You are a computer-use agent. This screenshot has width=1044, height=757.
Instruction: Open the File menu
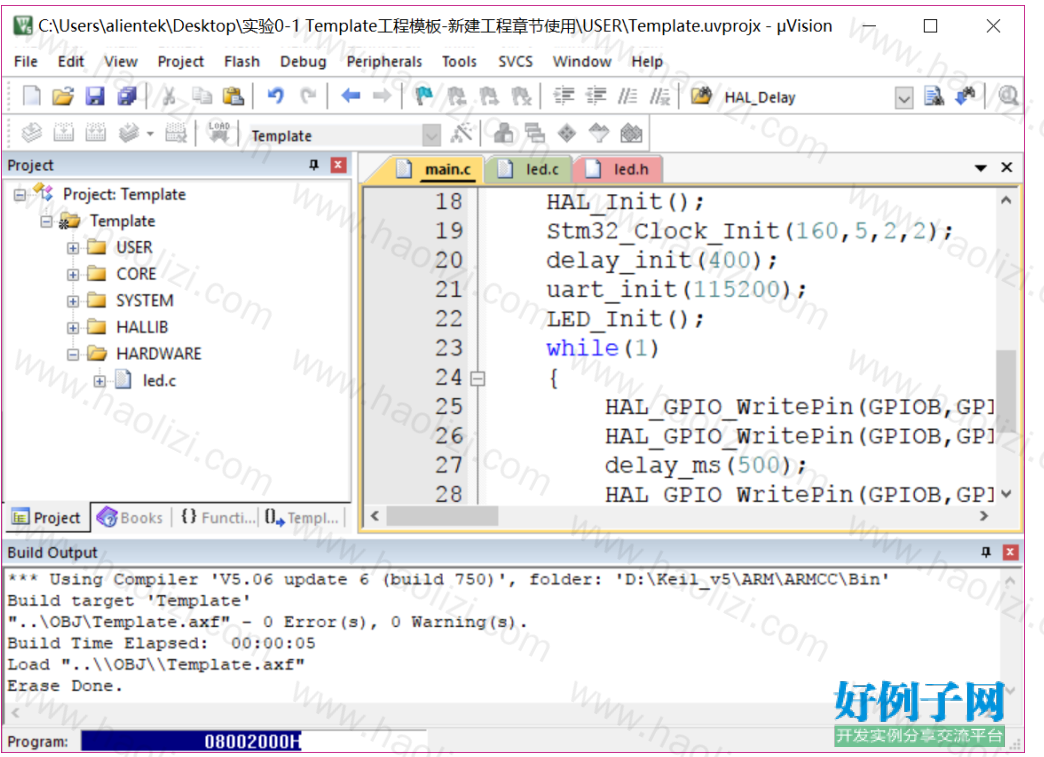pyautogui.click(x=26, y=61)
